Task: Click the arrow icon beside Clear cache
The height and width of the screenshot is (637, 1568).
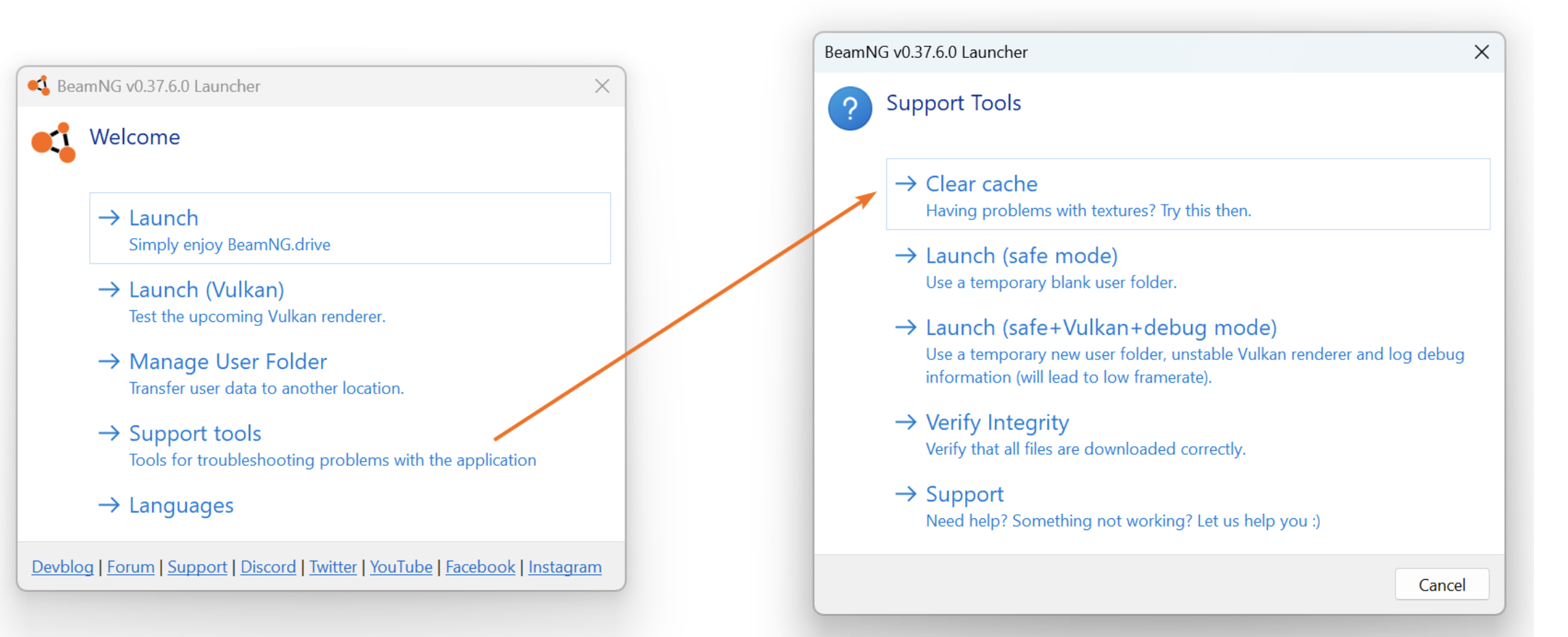Action: coord(905,183)
